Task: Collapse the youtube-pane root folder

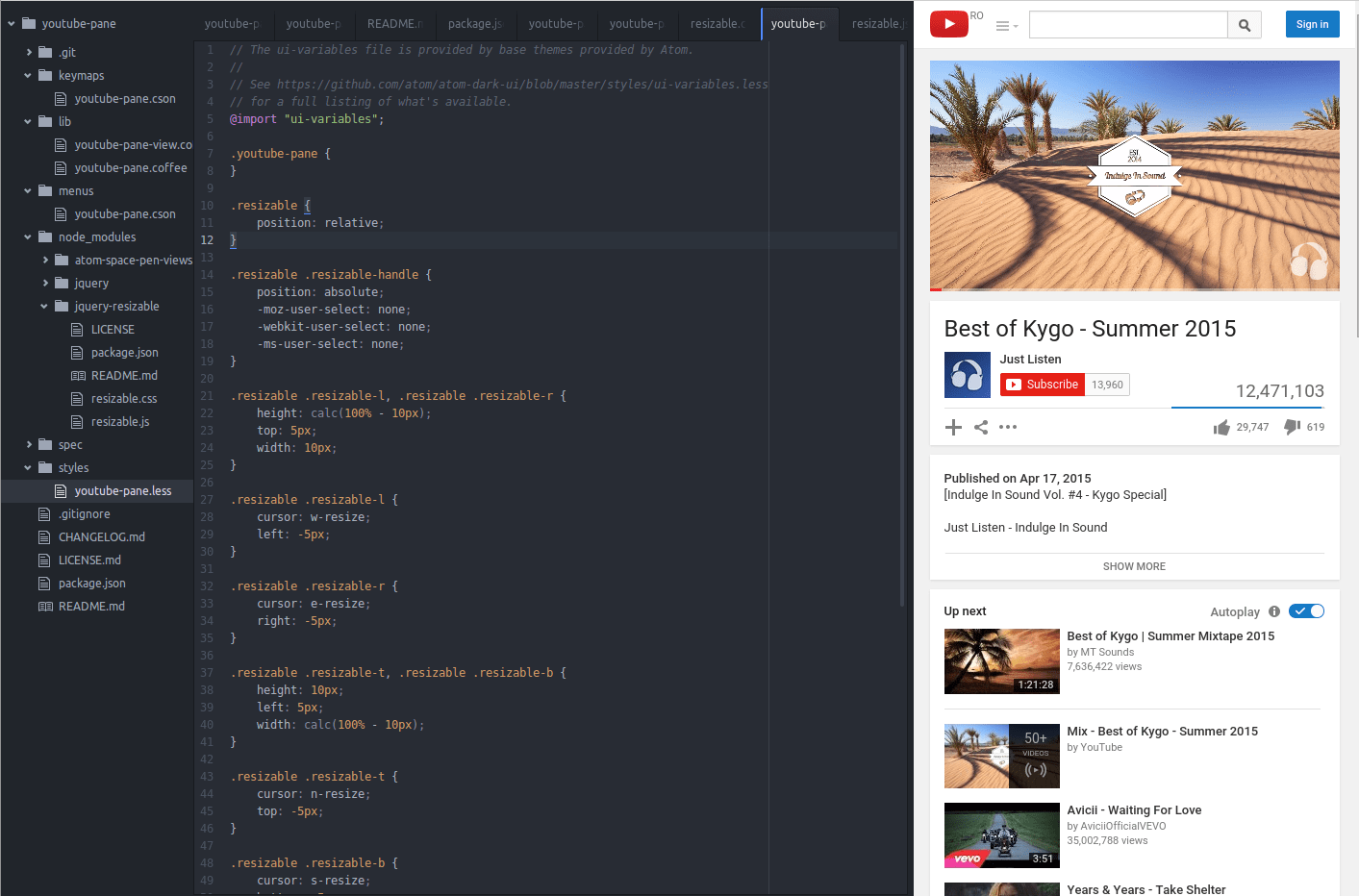Action: pos(12,23)
